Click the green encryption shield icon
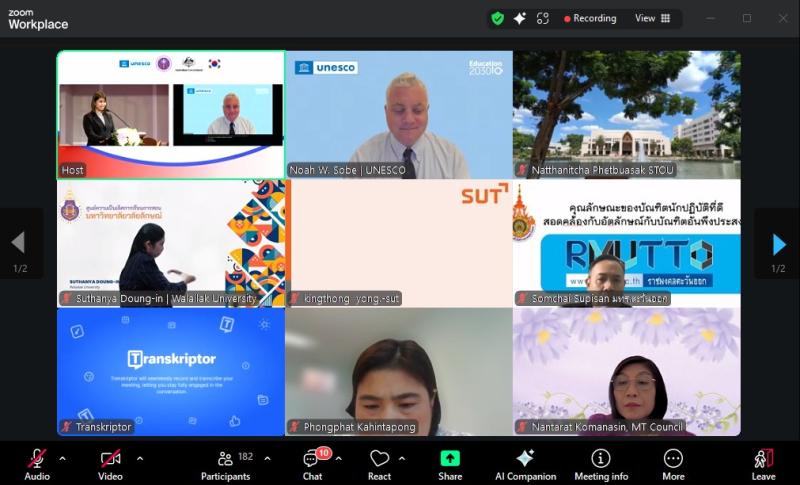Viewport: 800px width, 485px height. pyautogui.click(x=498, y=18)
